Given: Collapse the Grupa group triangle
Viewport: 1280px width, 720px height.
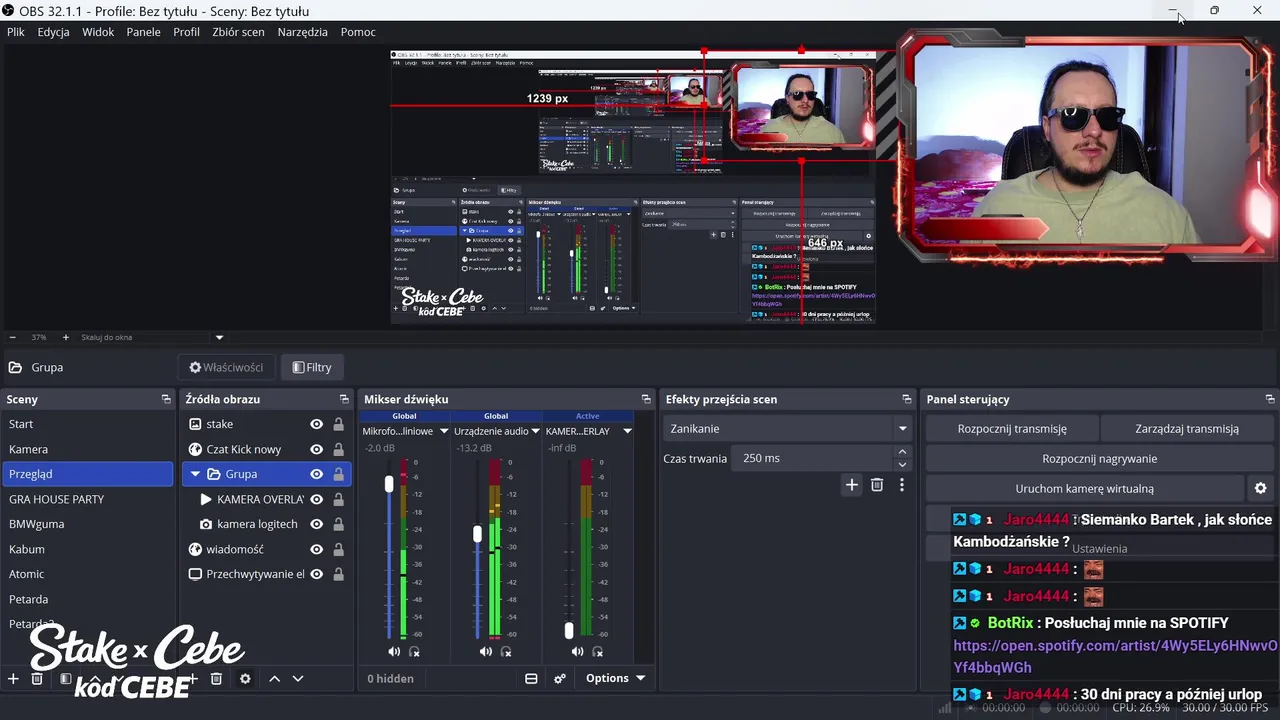Looking at the screenshot, I should point(195,474).
